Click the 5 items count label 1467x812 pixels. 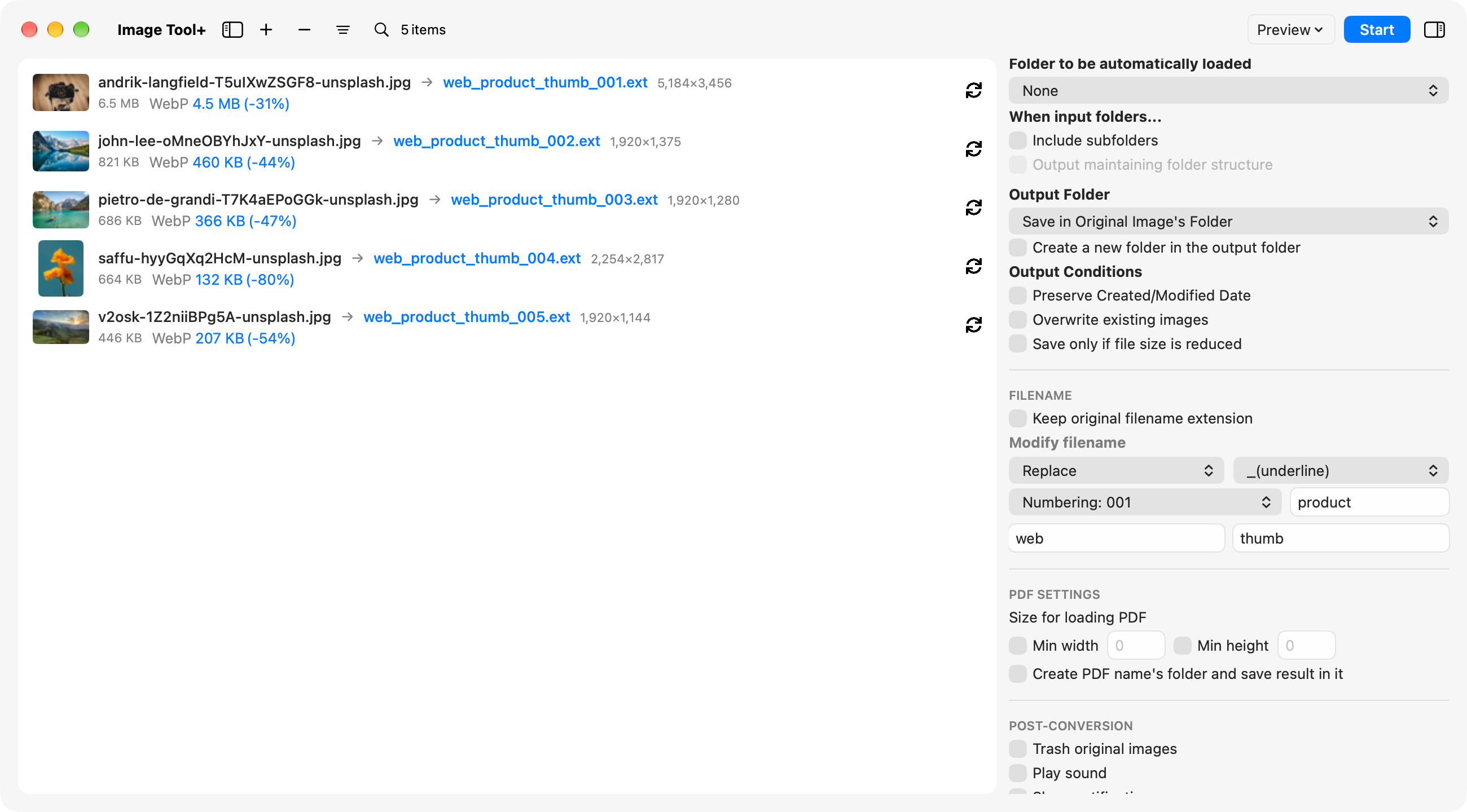click(x=423, y=29)
